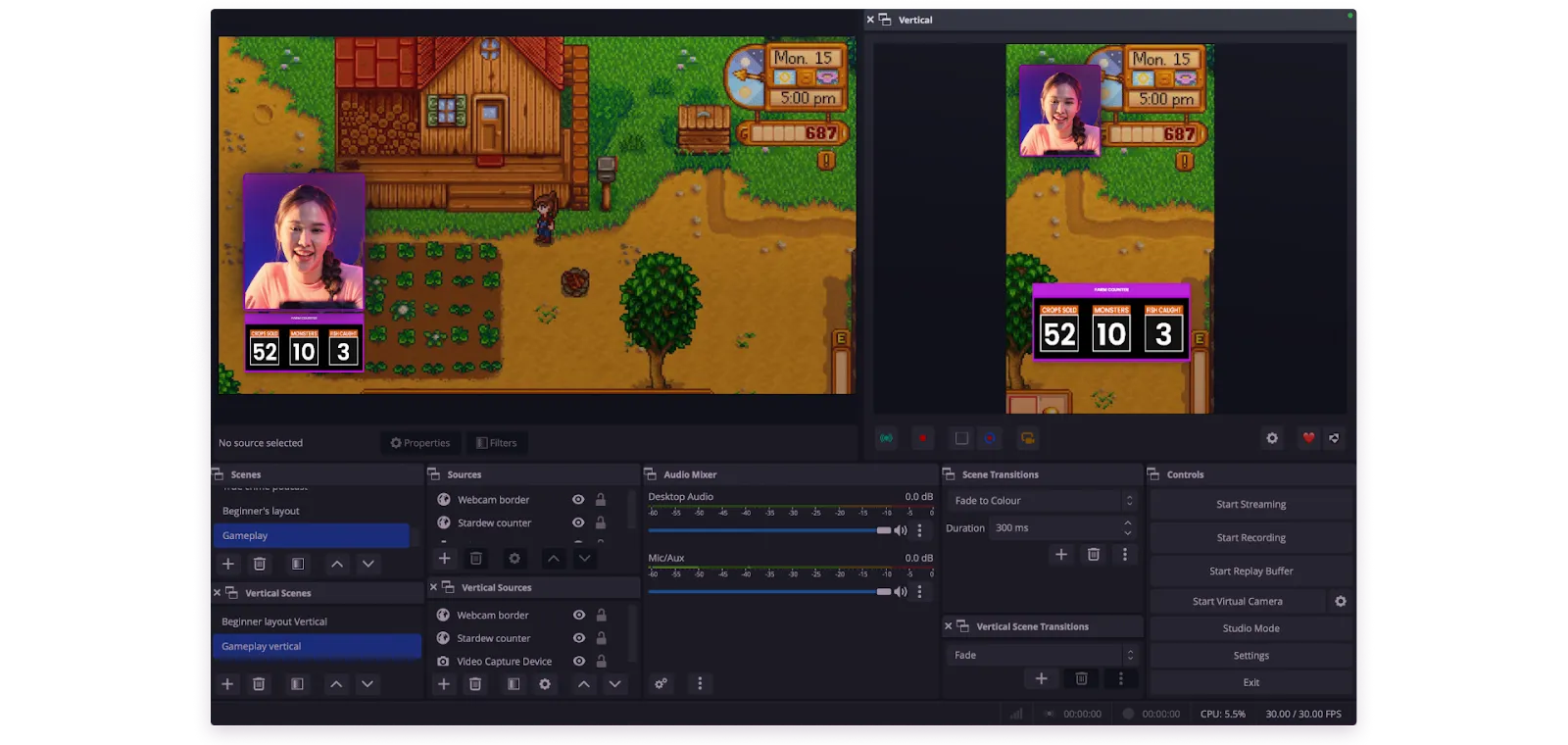
Task: Open filters in Vertical Sources toolbar
Action: [514, 684]
